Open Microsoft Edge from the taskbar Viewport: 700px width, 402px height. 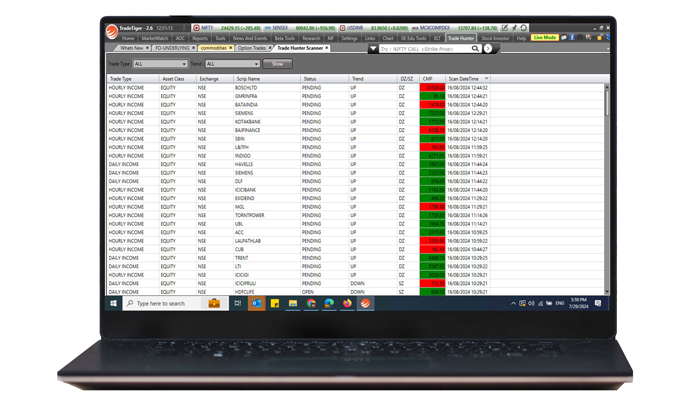tap(329, 303)
